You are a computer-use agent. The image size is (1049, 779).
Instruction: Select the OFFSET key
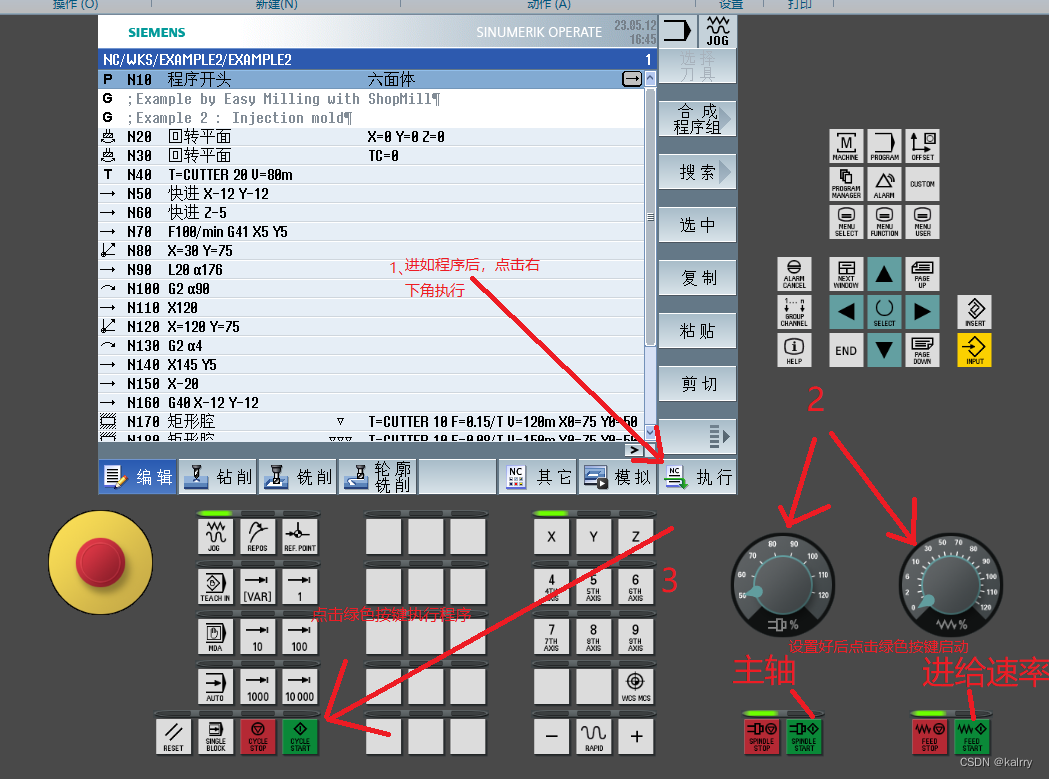[923, 147]
